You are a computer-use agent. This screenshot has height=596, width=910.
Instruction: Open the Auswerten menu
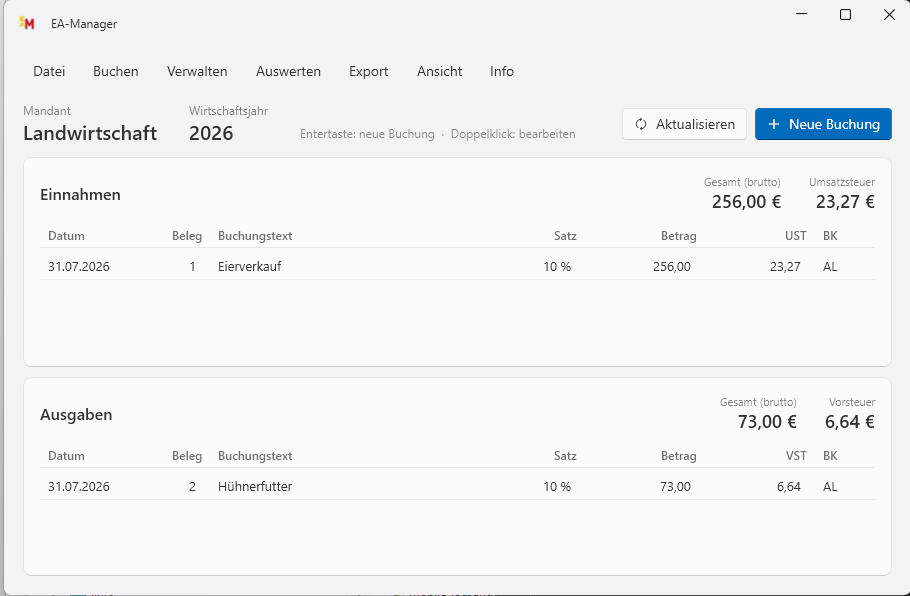click(x=288, y=71)
